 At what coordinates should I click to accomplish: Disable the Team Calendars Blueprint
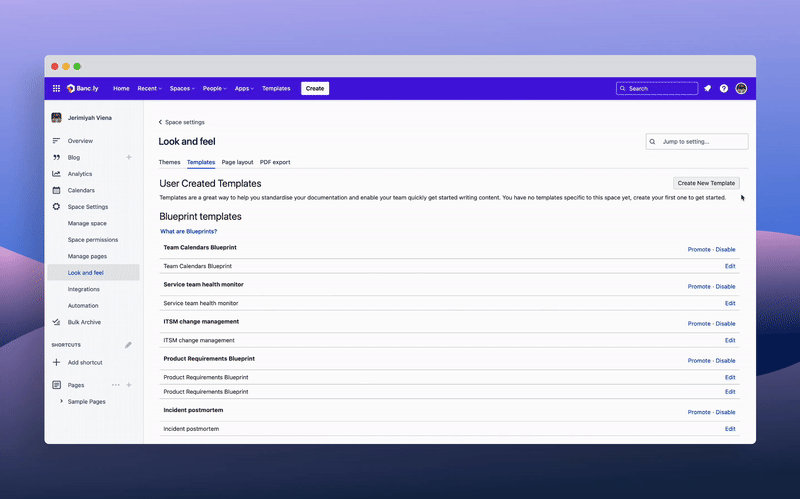(x=725, y=250)
